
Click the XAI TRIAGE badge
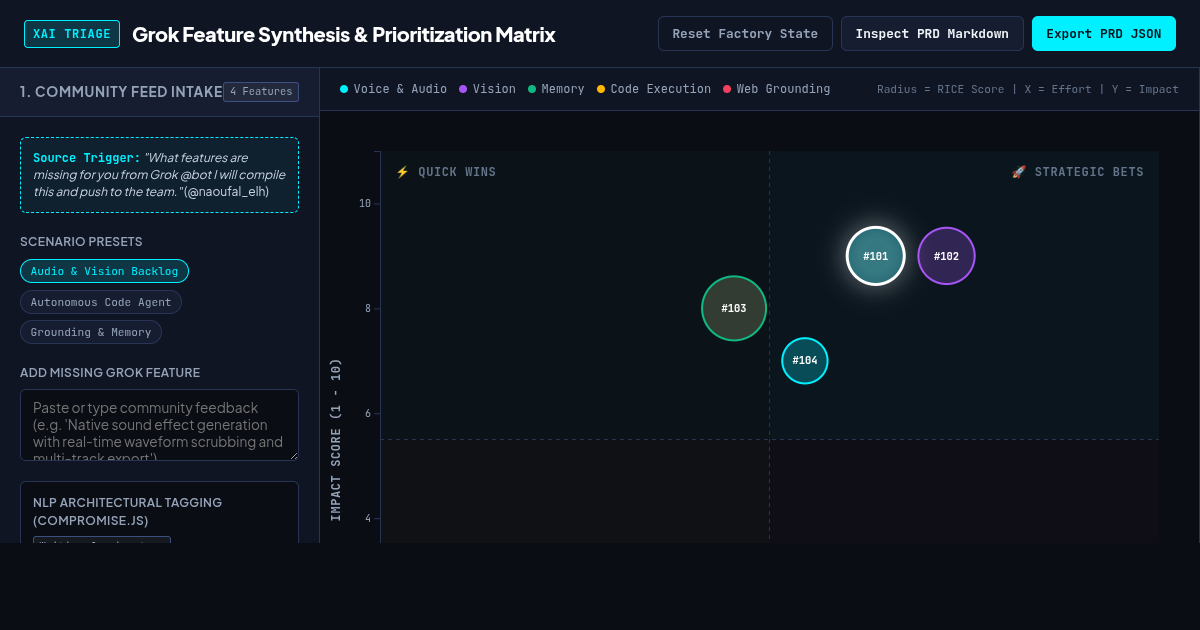click(x=72, y=34)
